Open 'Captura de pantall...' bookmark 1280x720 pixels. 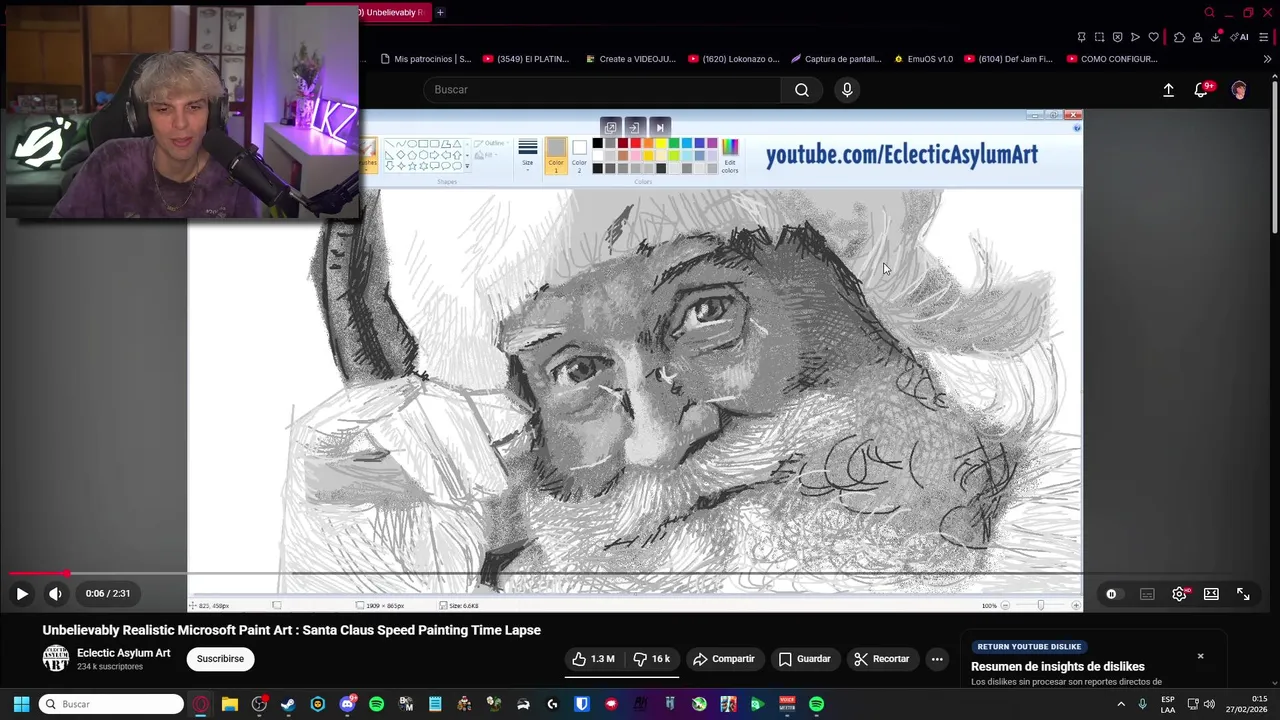coord(836,59)
